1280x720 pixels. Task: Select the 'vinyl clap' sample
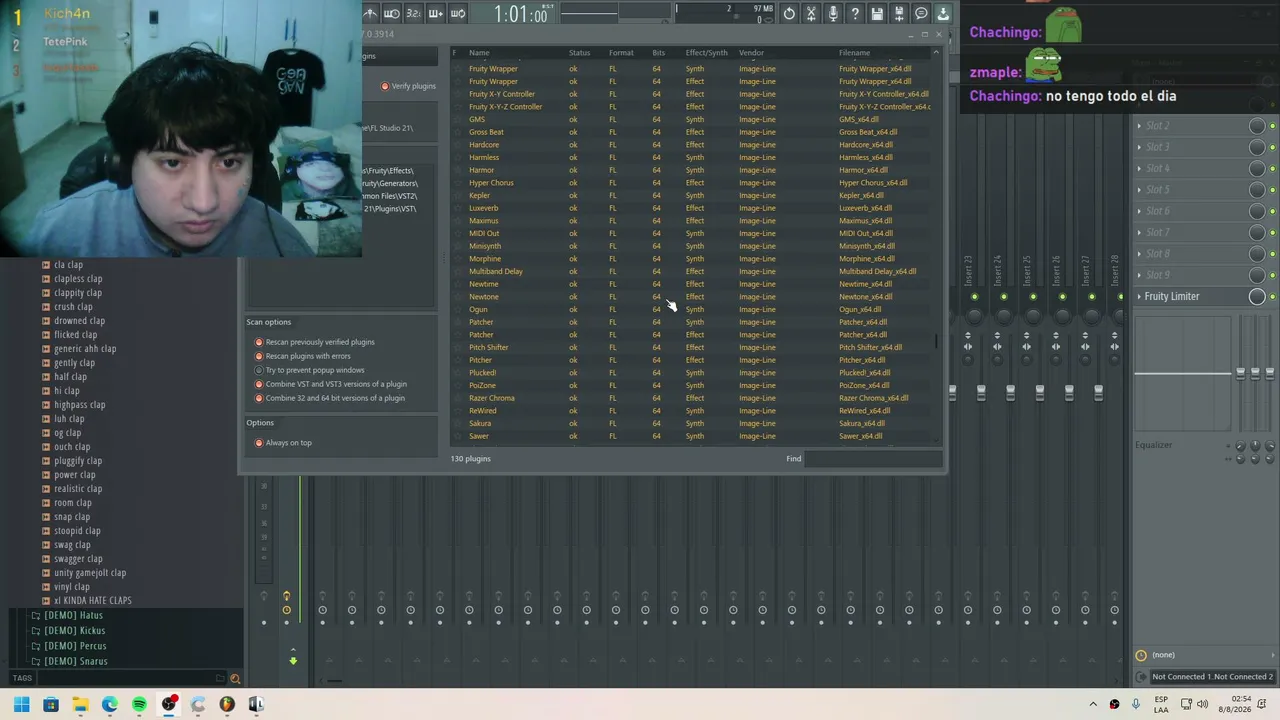[72, 587]
